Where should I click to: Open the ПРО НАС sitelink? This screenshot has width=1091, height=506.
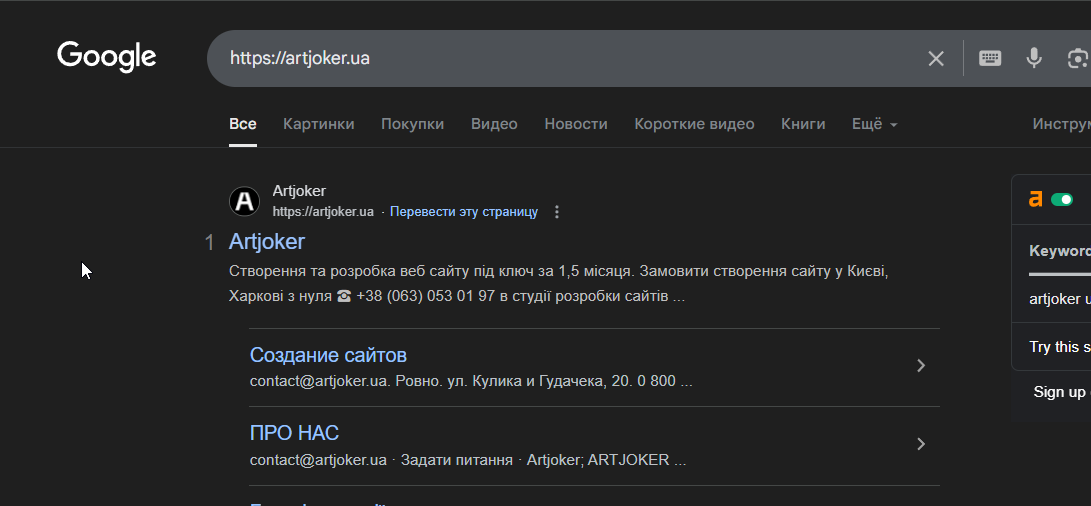click(x=294, y=433)
